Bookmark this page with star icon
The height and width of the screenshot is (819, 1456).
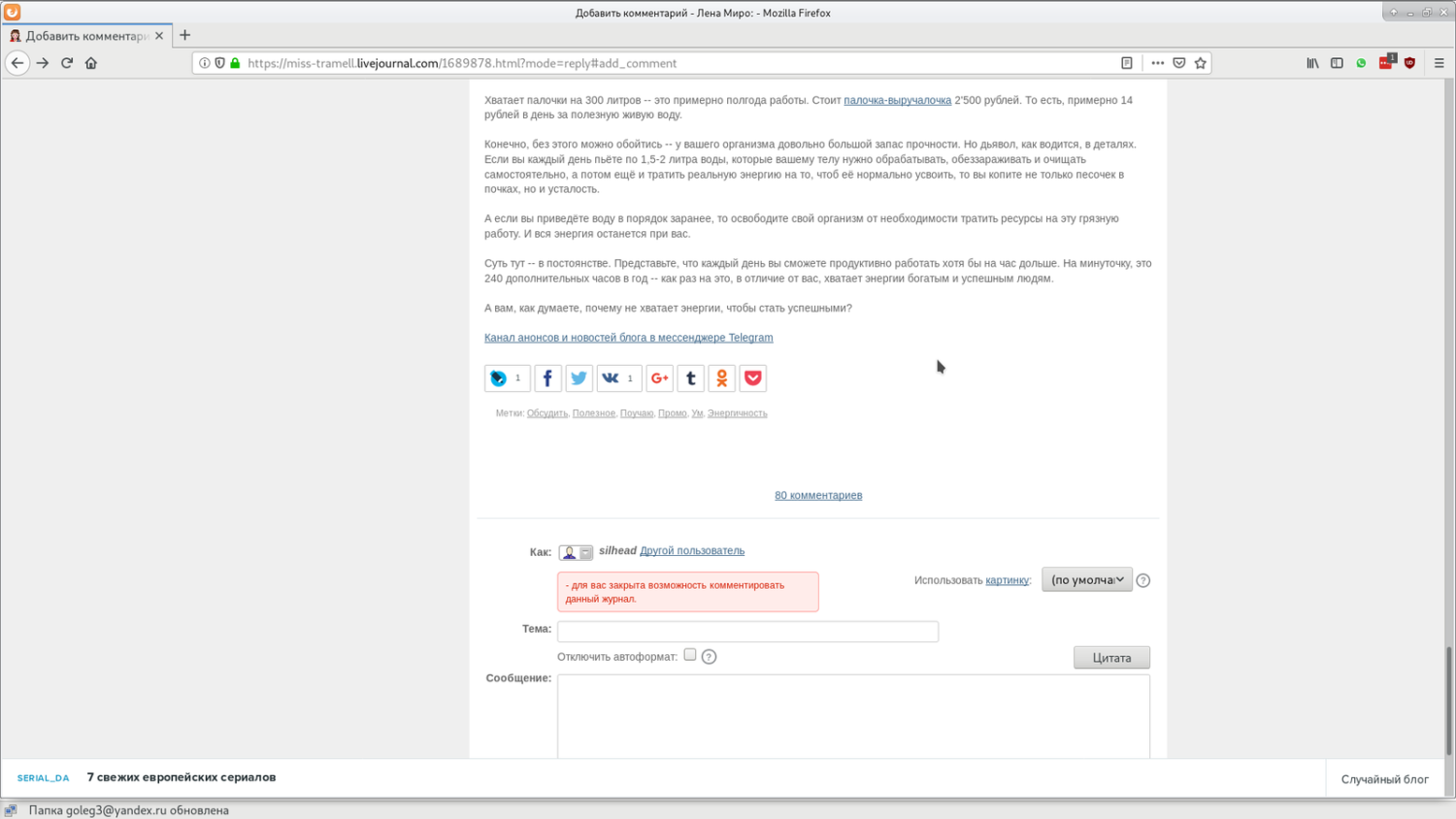1200,63
